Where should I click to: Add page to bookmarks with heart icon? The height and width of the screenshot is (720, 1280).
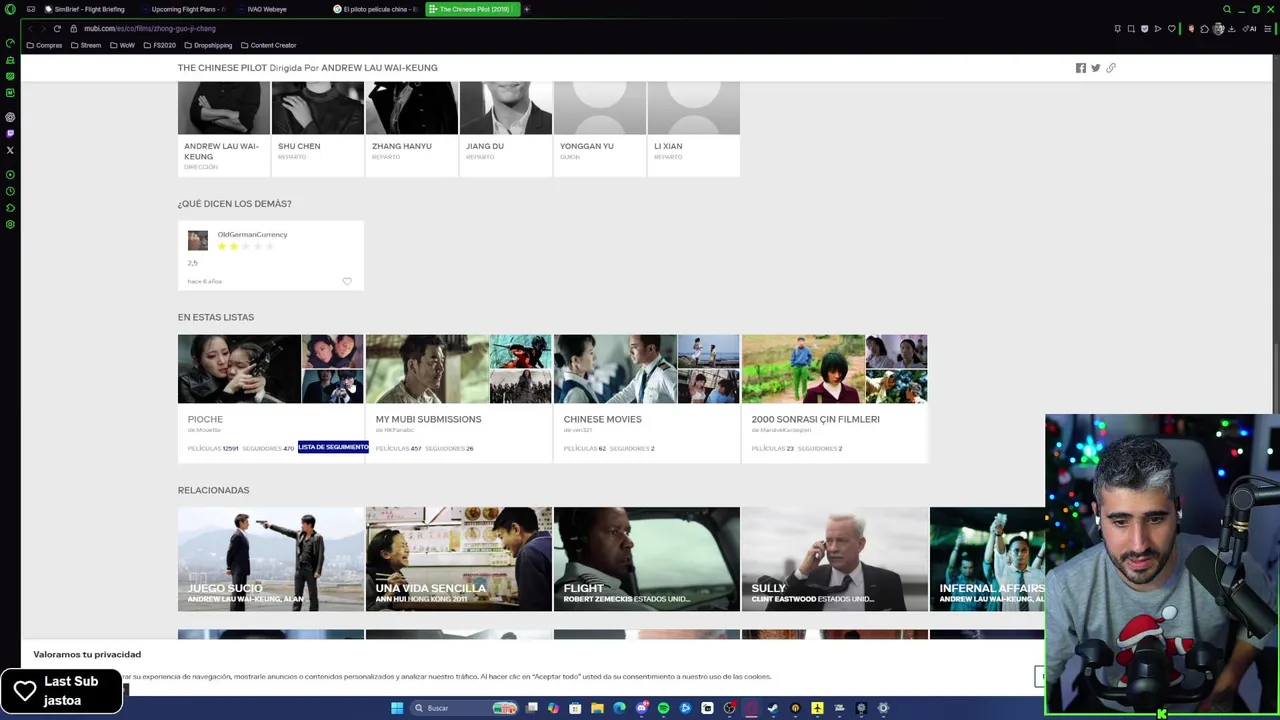tap(1172, 29)
